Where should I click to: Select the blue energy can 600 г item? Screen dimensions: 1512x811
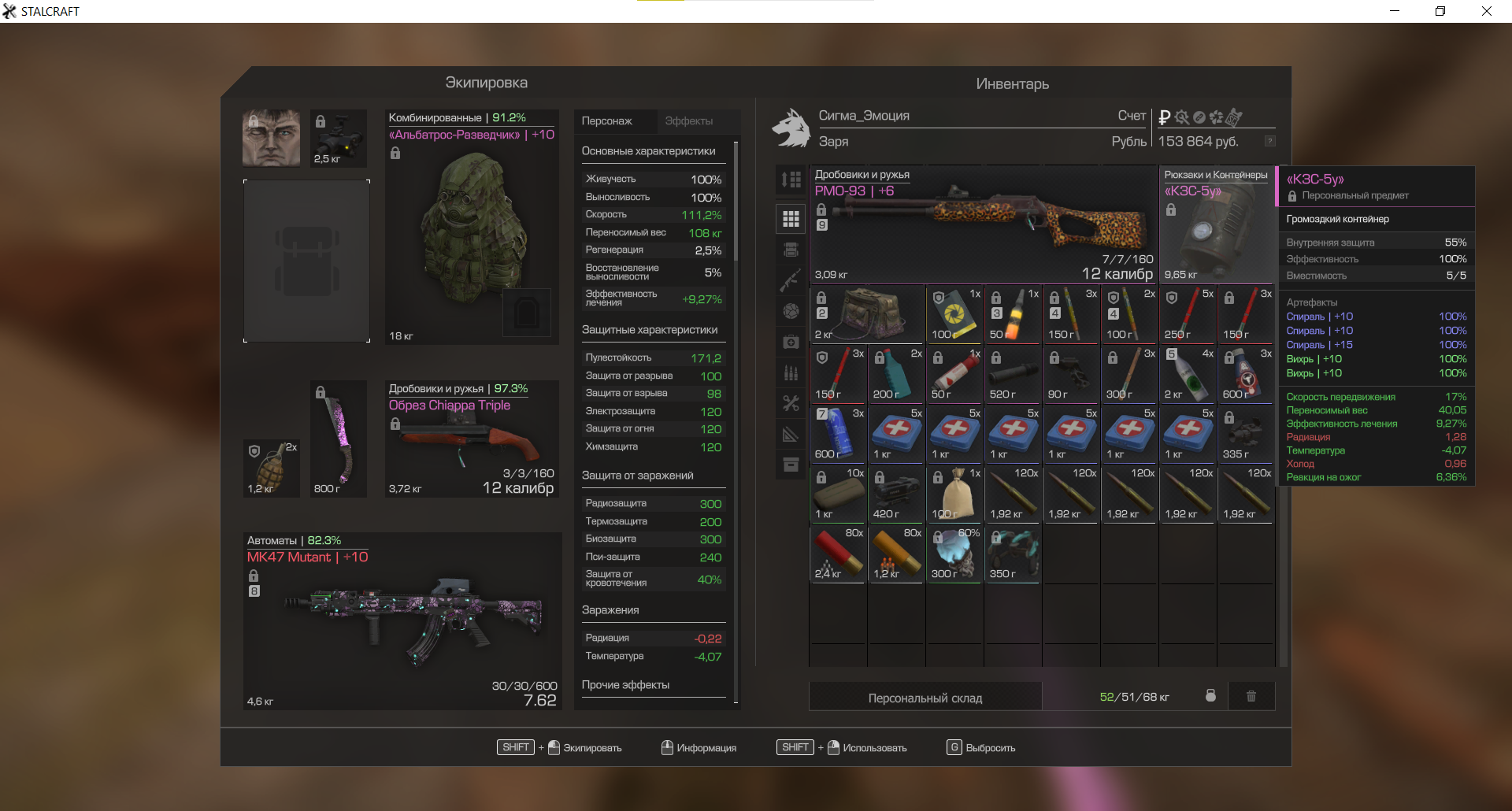(x=838, y=434)
